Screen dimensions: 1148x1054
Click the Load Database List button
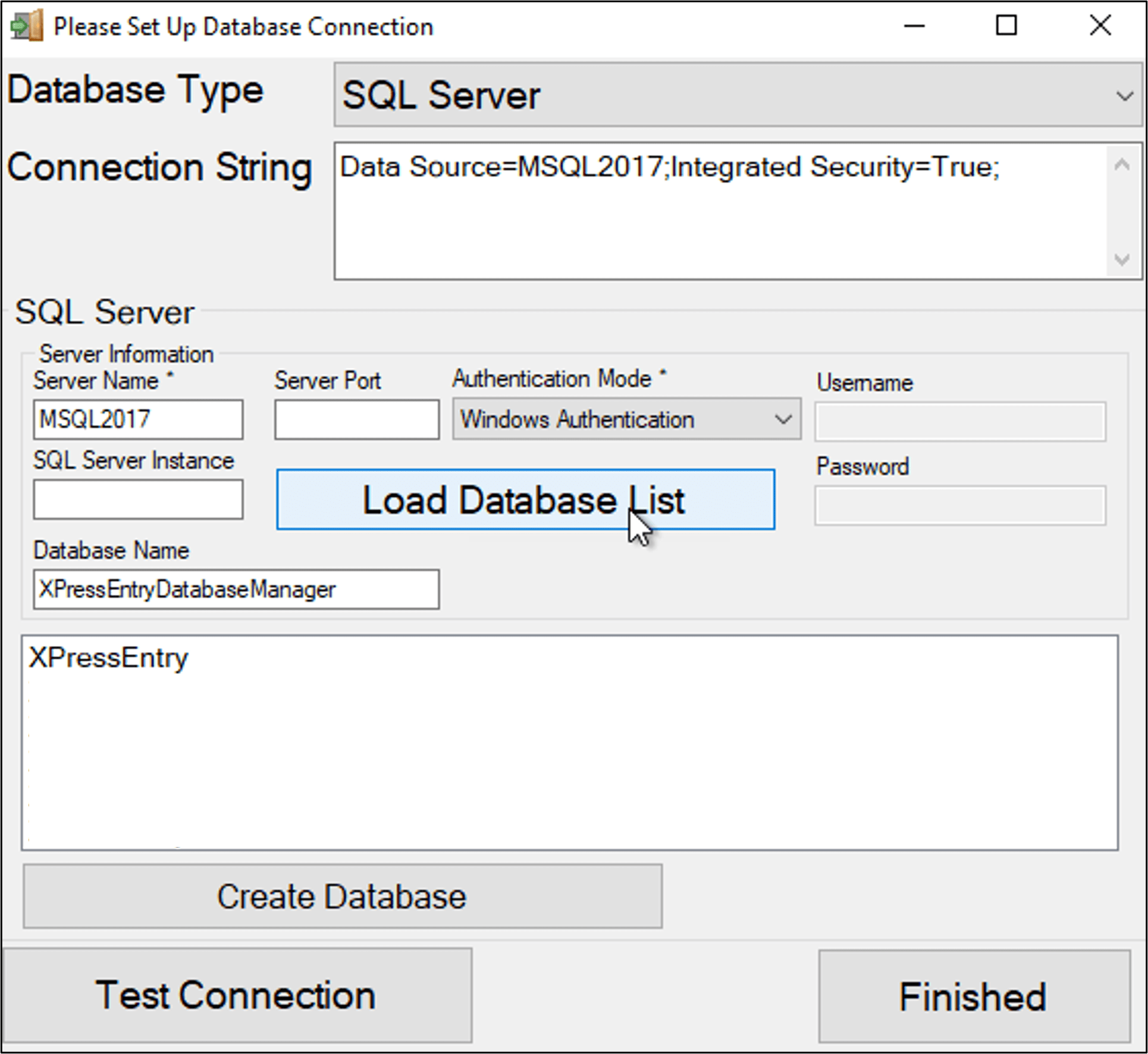(525, 500)
